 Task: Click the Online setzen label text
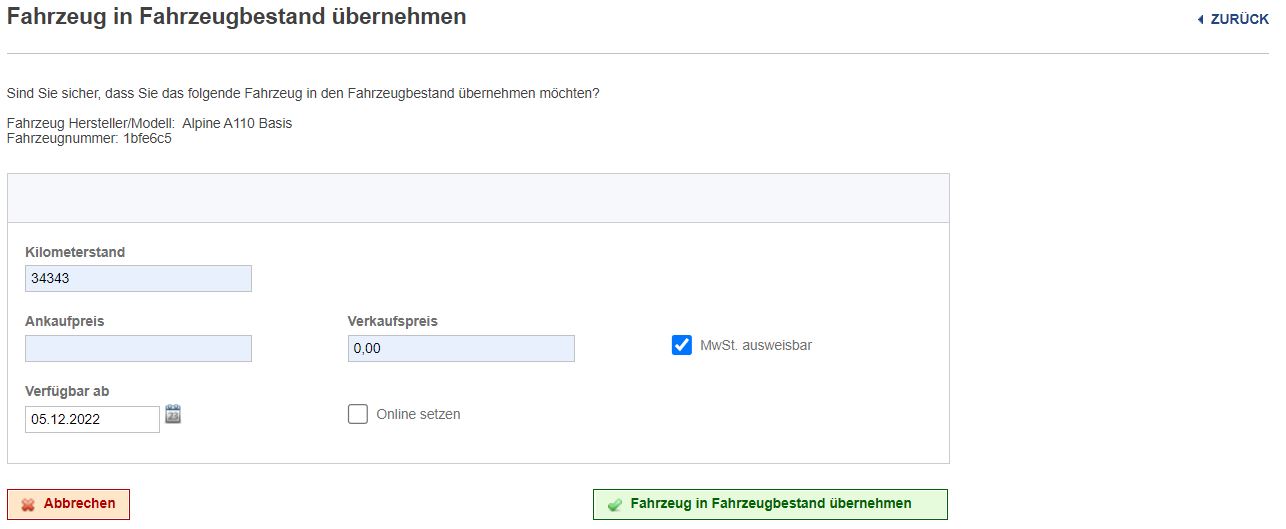pyautogui.click(x=418, y=414)
